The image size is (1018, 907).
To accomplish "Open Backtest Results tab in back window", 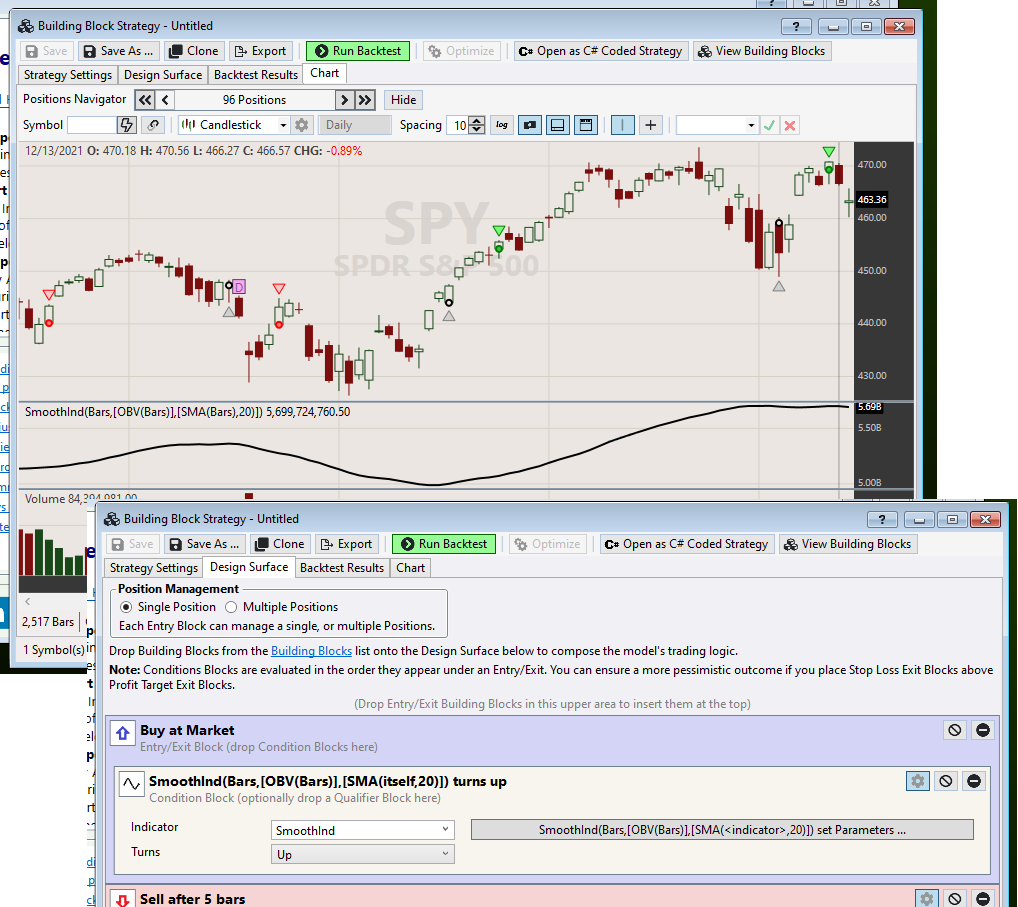I will [256, 75].
